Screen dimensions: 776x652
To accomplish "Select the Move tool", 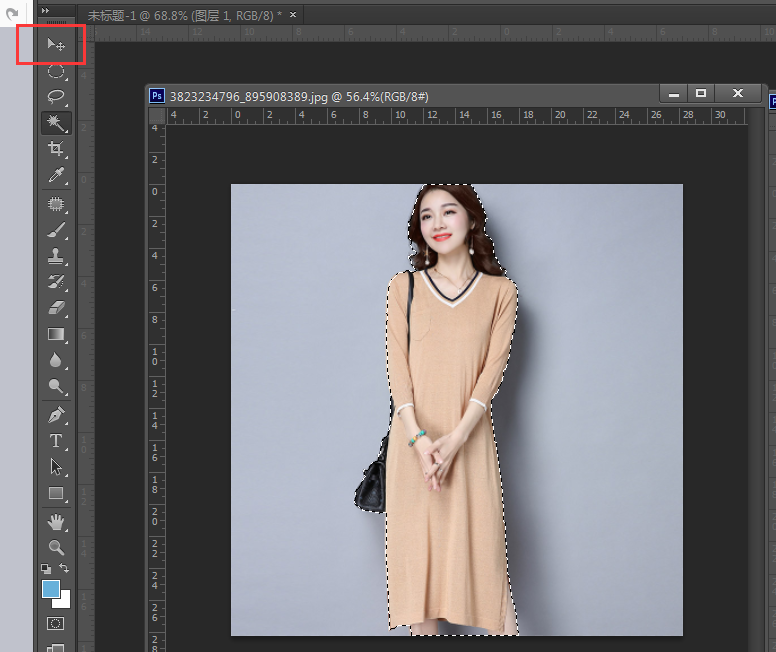I will point(56,45).
